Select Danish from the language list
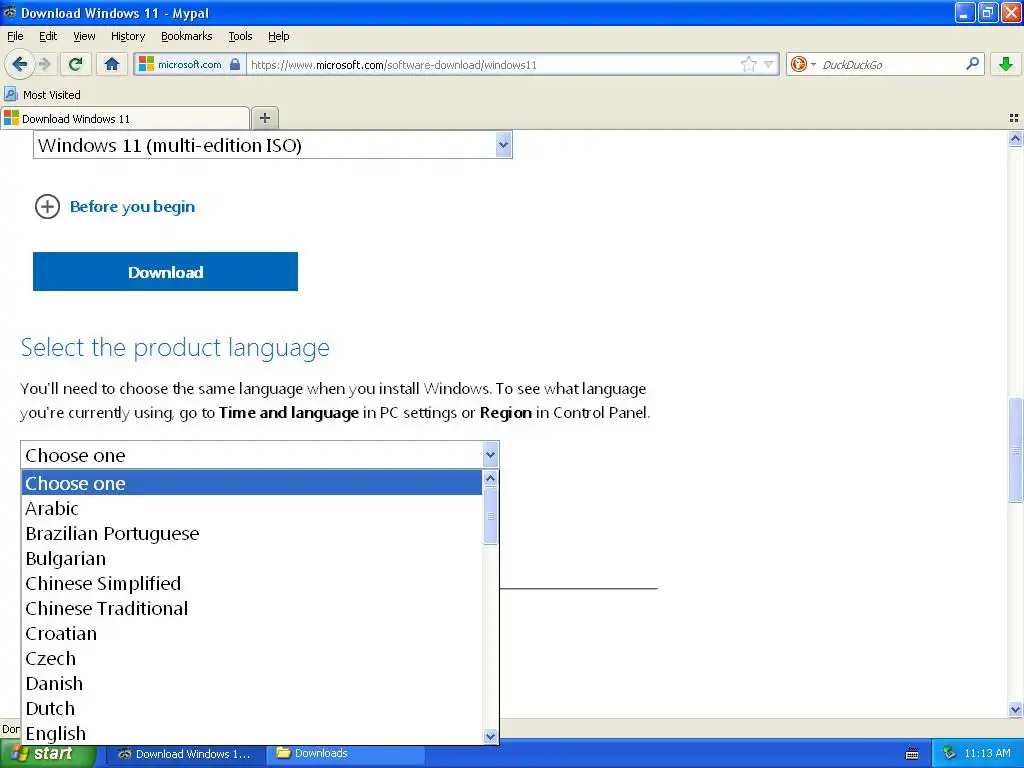Screen dimensions: 1024x768 pos(251,683)
